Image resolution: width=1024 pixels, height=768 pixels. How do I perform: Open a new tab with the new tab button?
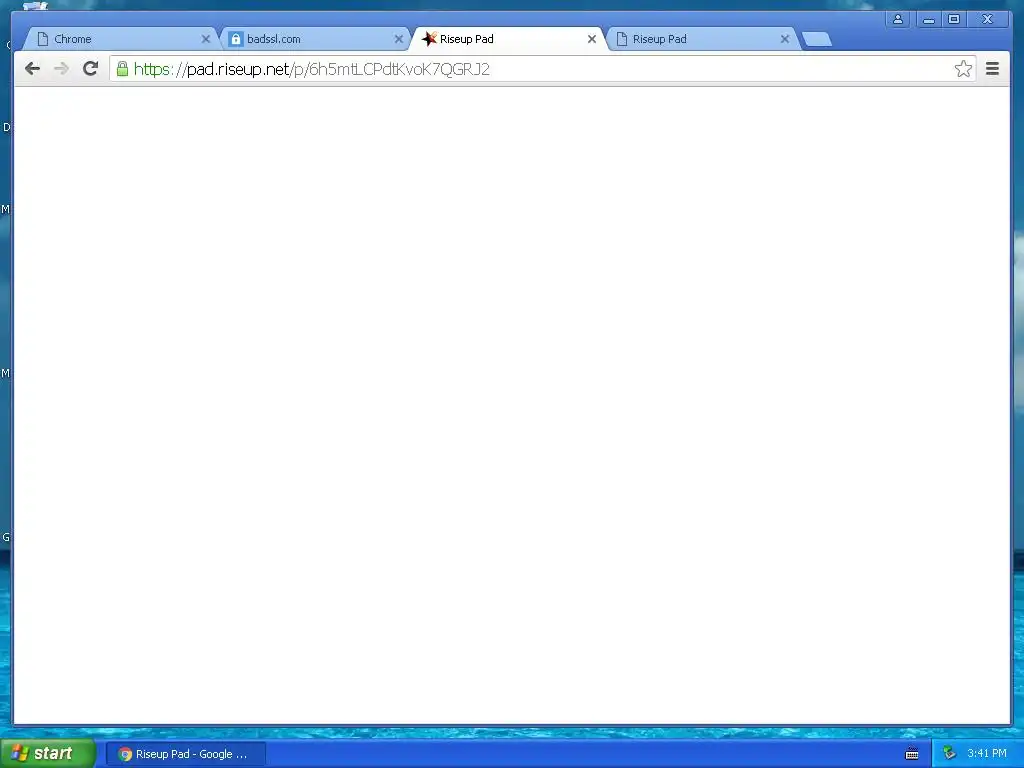pos(816,39)
